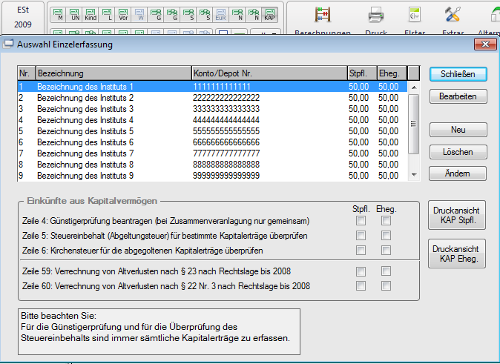
Task: Open the UN form icon in toolbar
Action: [74, 15]
